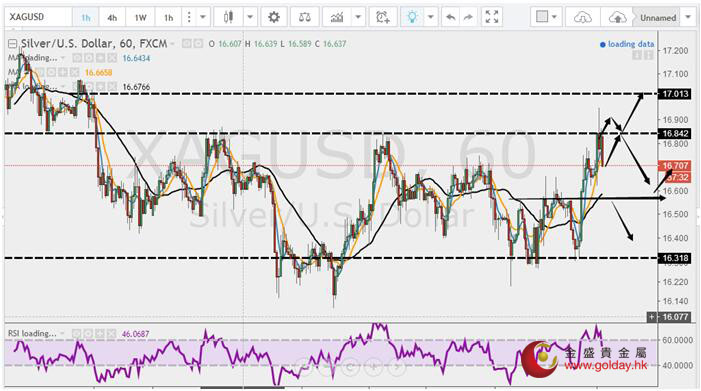The image size is (701, 391).
Task: Open the indicators chart icon
Action: (x=337, y=17)
